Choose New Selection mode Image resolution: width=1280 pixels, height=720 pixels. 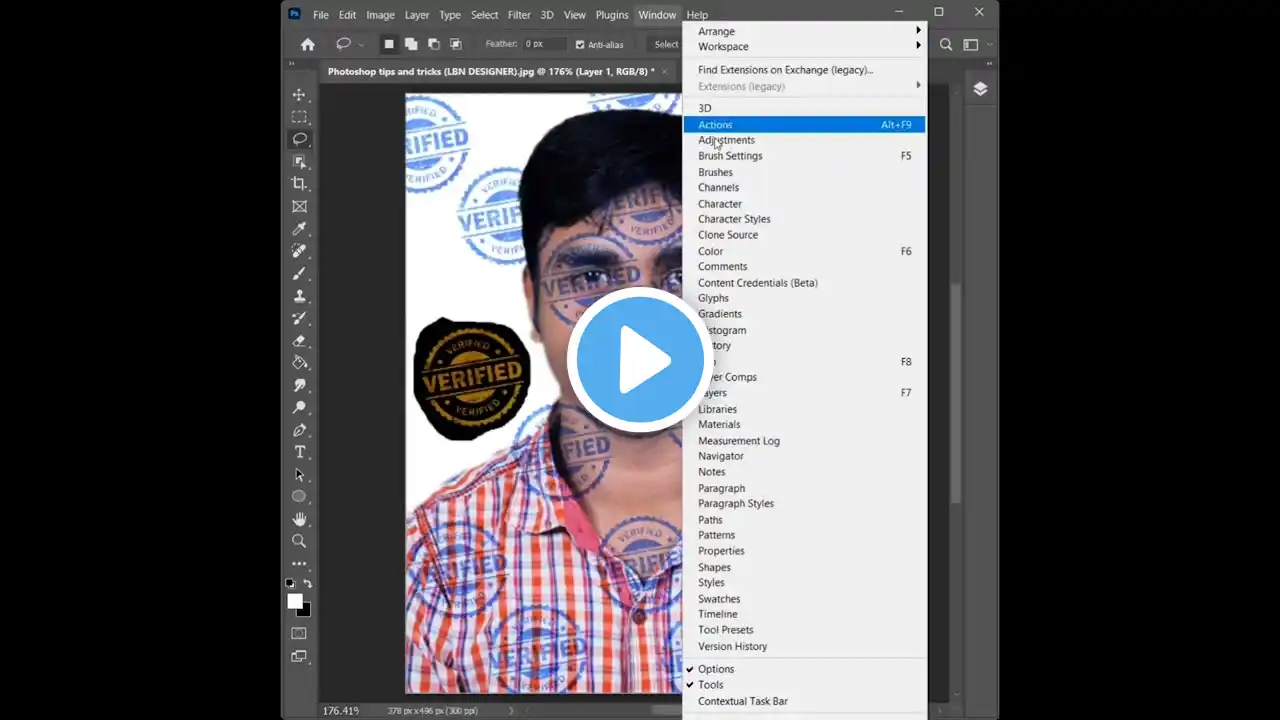(x=389, y=44)
